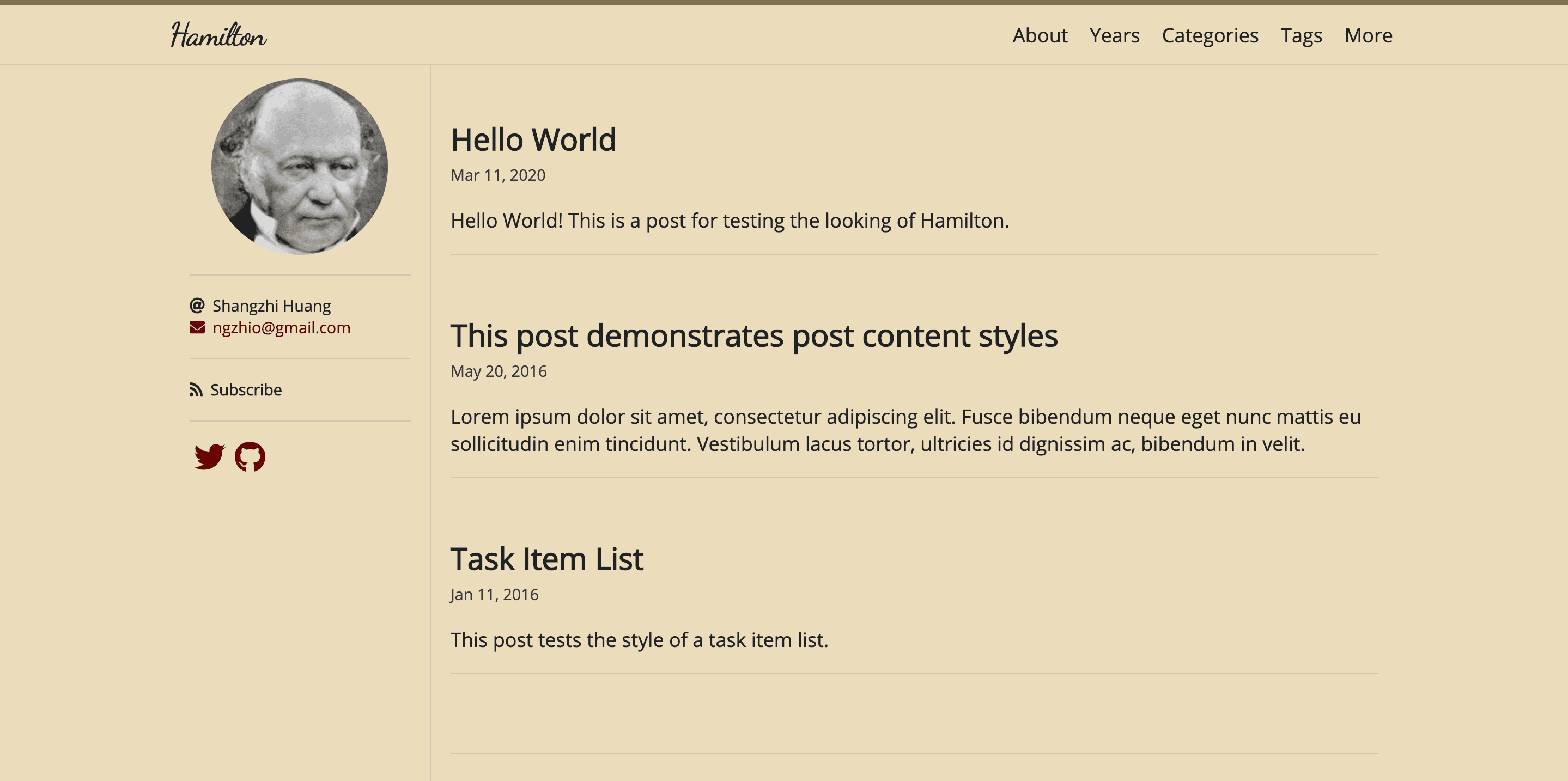Click the Subscribe link
1568x781 pixels.
point(246,390)
